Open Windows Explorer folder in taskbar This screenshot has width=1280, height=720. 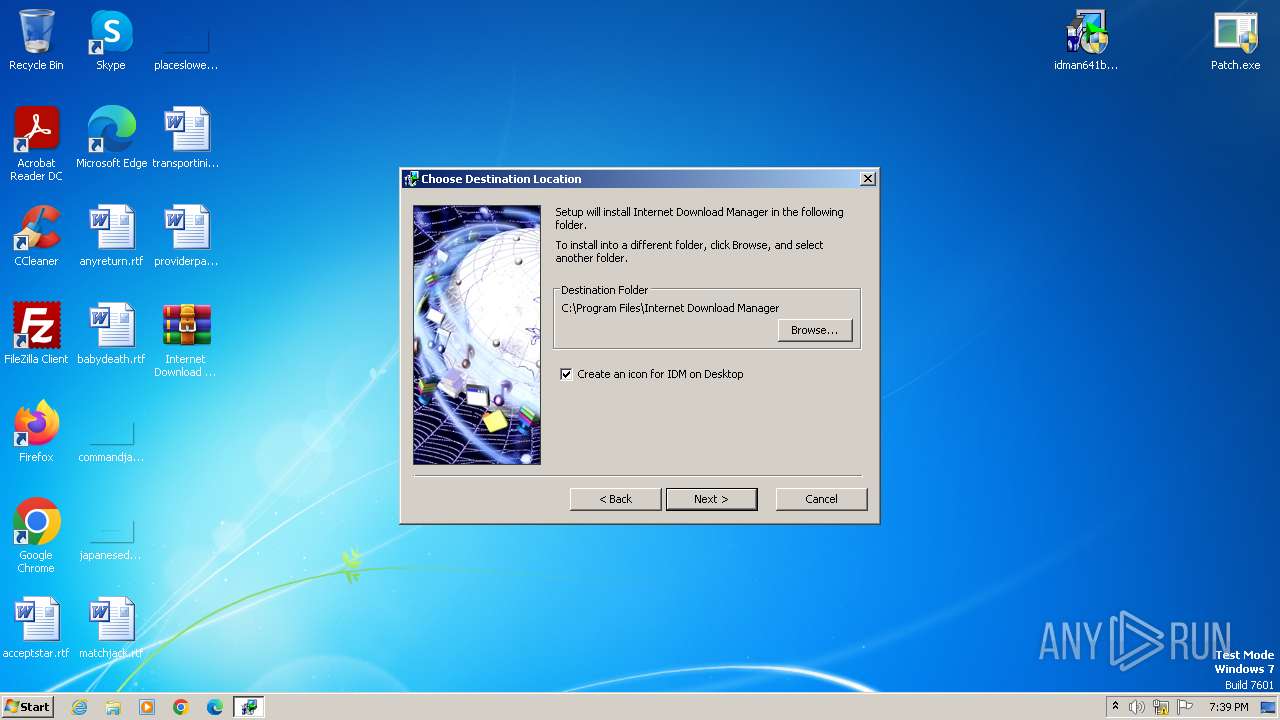click(x=113, y=707)
